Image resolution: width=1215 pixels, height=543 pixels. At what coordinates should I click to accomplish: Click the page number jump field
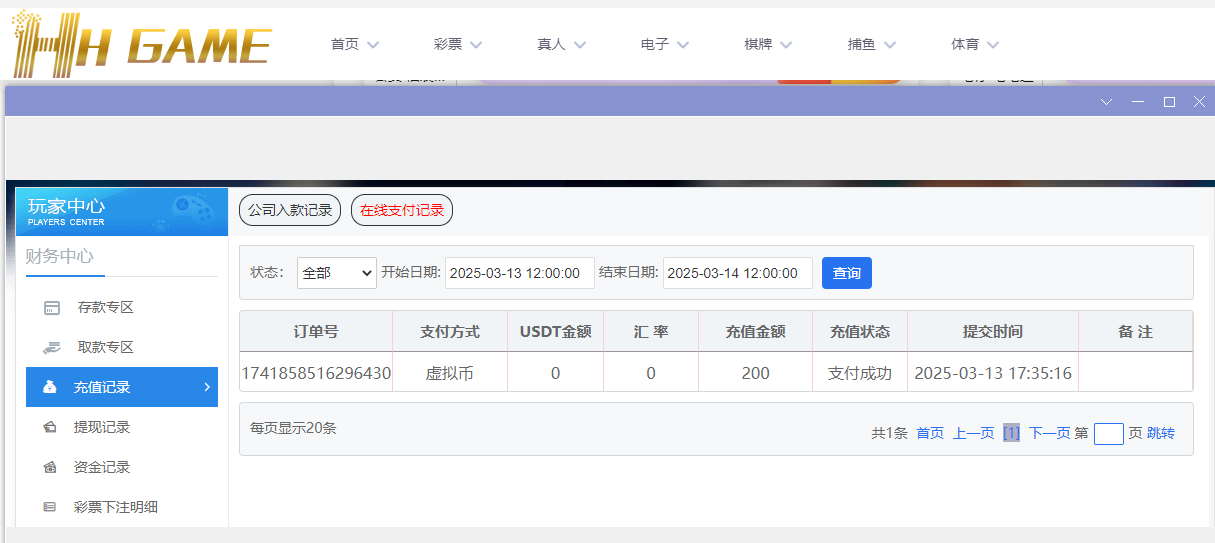[x=1109, y=433]
